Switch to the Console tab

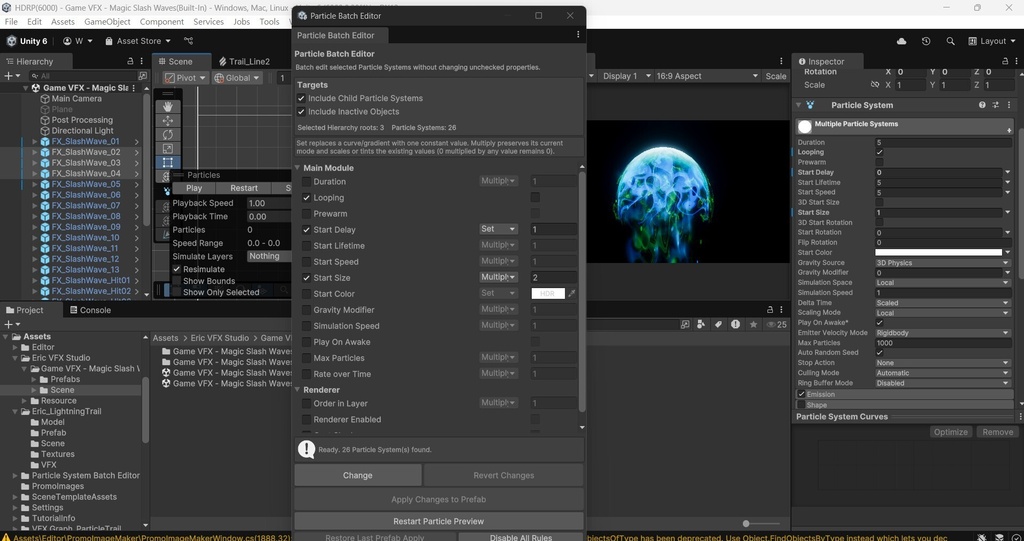tap(89, 310)
